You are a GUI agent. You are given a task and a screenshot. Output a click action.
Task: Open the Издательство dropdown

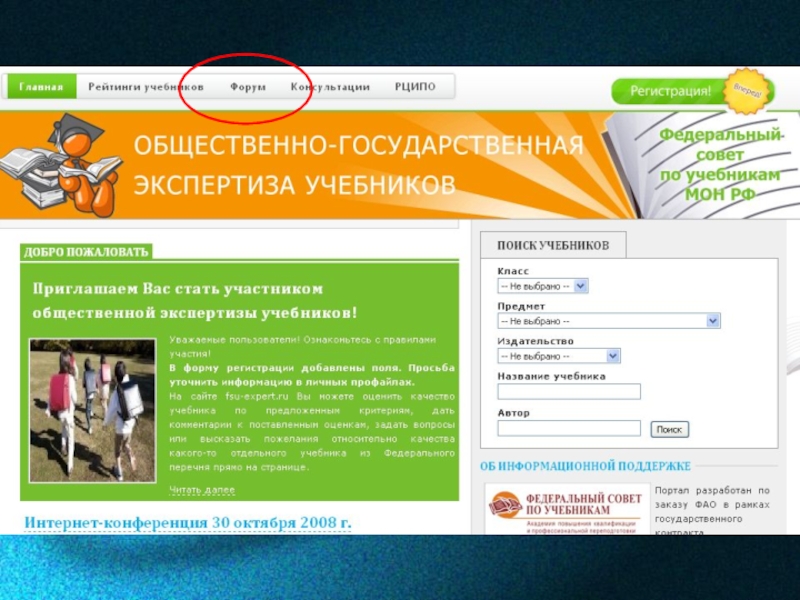[x=559, y=356]
